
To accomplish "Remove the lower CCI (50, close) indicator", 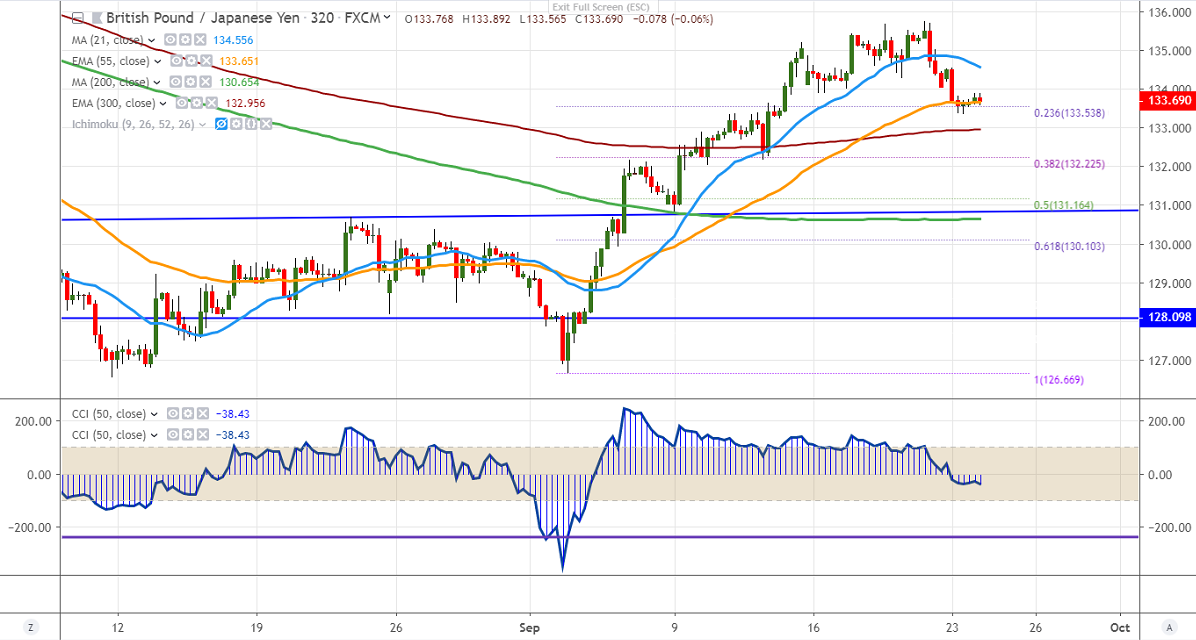I will click(x=202, y=435).
